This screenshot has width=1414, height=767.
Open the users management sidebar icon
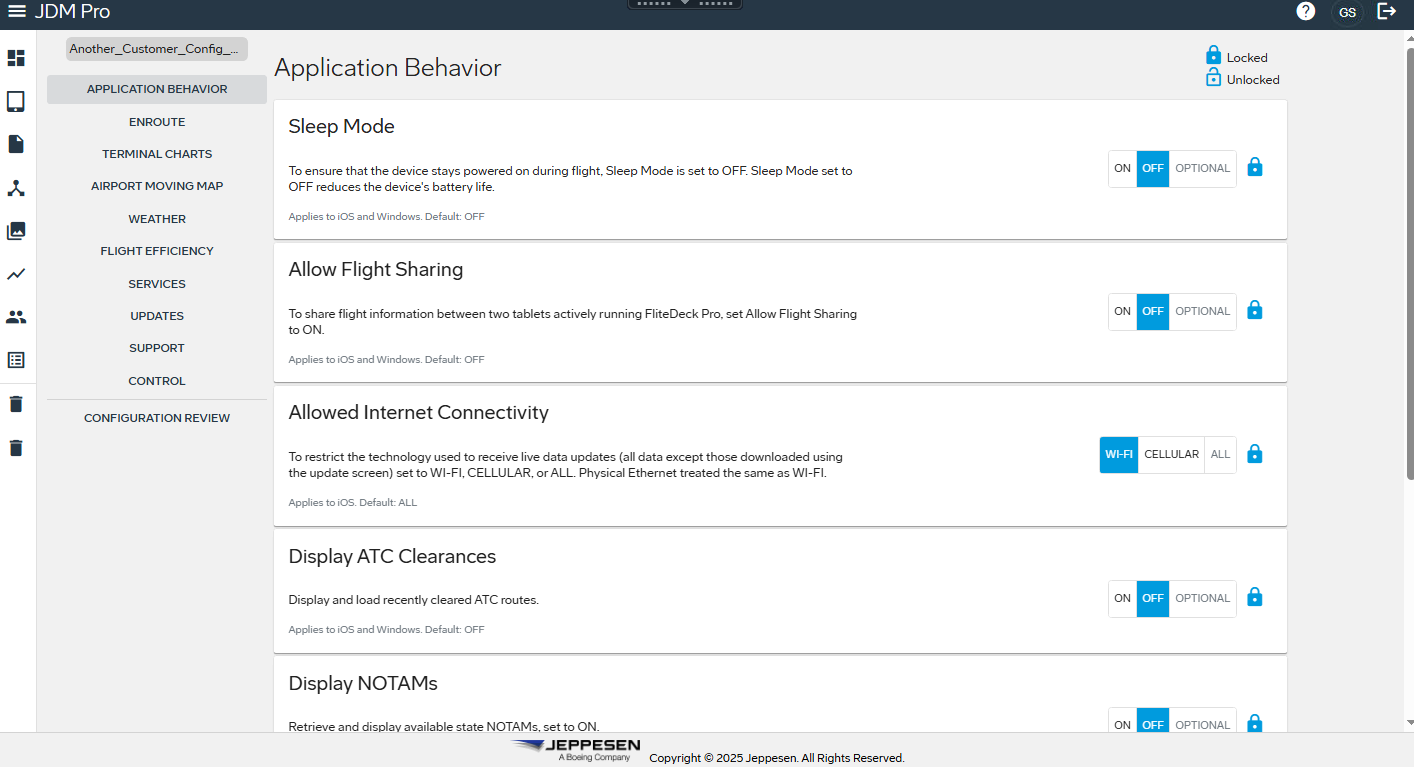(16, 317)
